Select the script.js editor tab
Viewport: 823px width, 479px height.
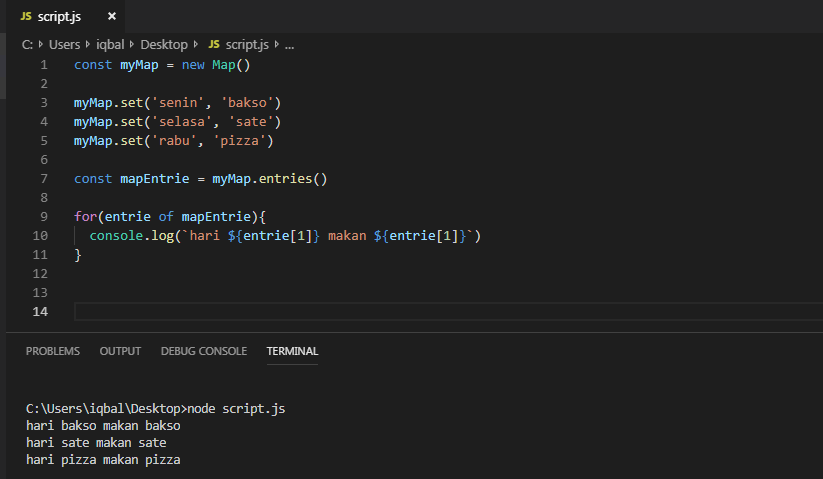(66, 16)
